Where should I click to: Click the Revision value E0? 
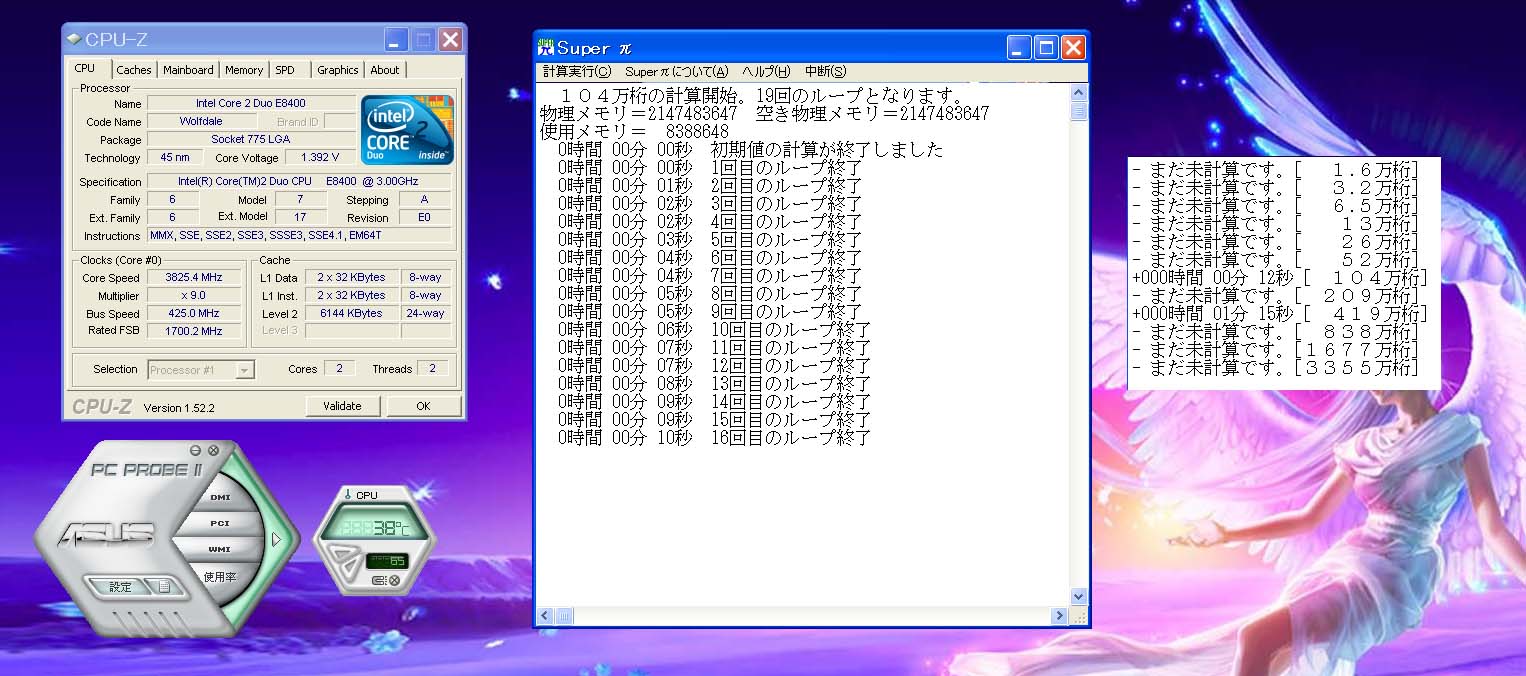(x=425, y=218)
